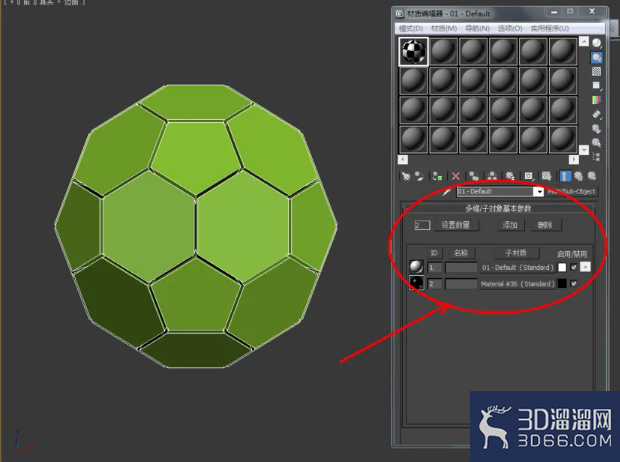Viewport: 620px width, 462px height.
Task: Click the Go to Parent icon
Action: [578, 176]
